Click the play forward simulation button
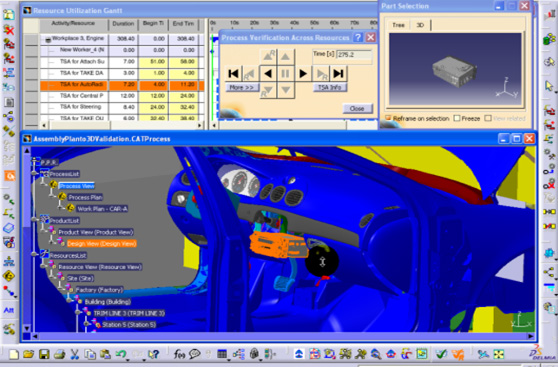 303,74
